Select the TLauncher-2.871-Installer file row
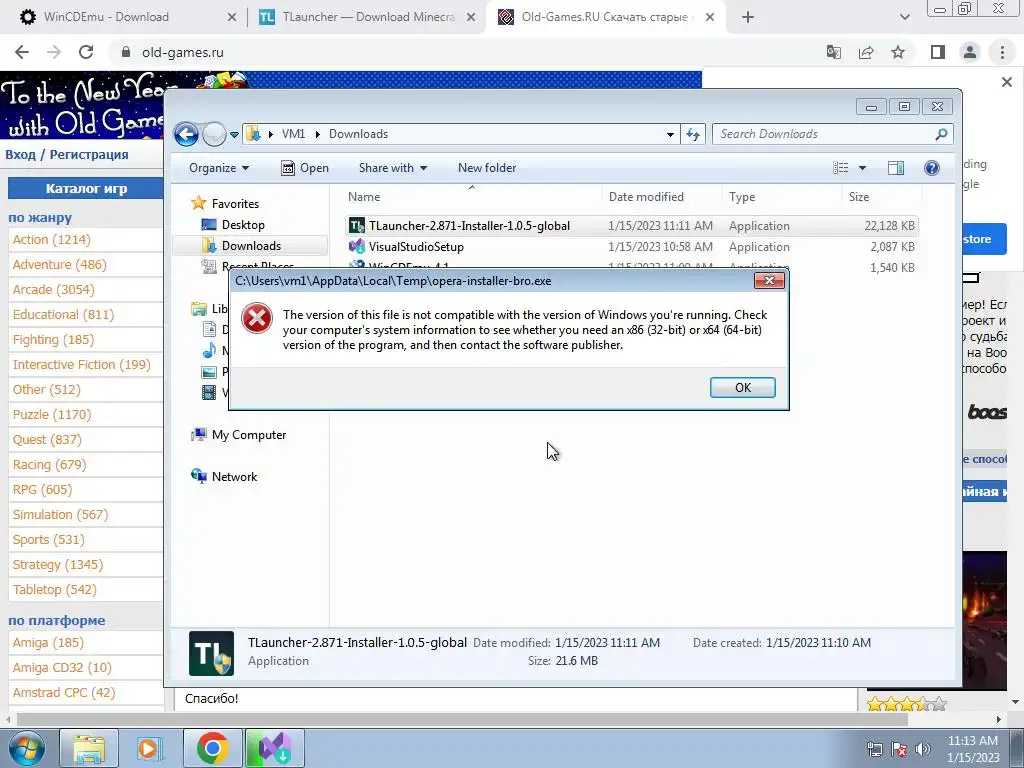Screen dimensions: 1024x768 click(x=631, y=226)
